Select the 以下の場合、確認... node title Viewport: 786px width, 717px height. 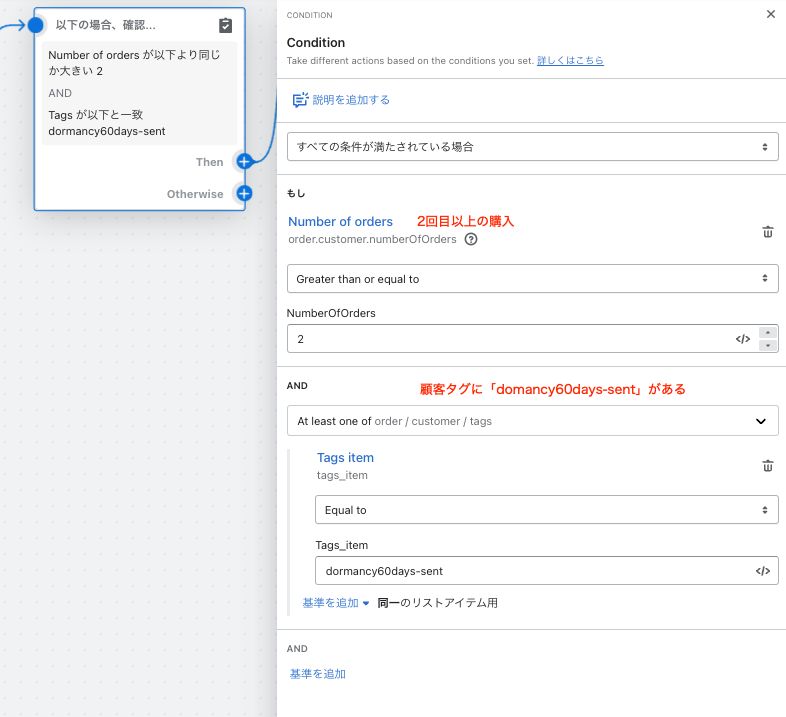(x=105, y=25)
